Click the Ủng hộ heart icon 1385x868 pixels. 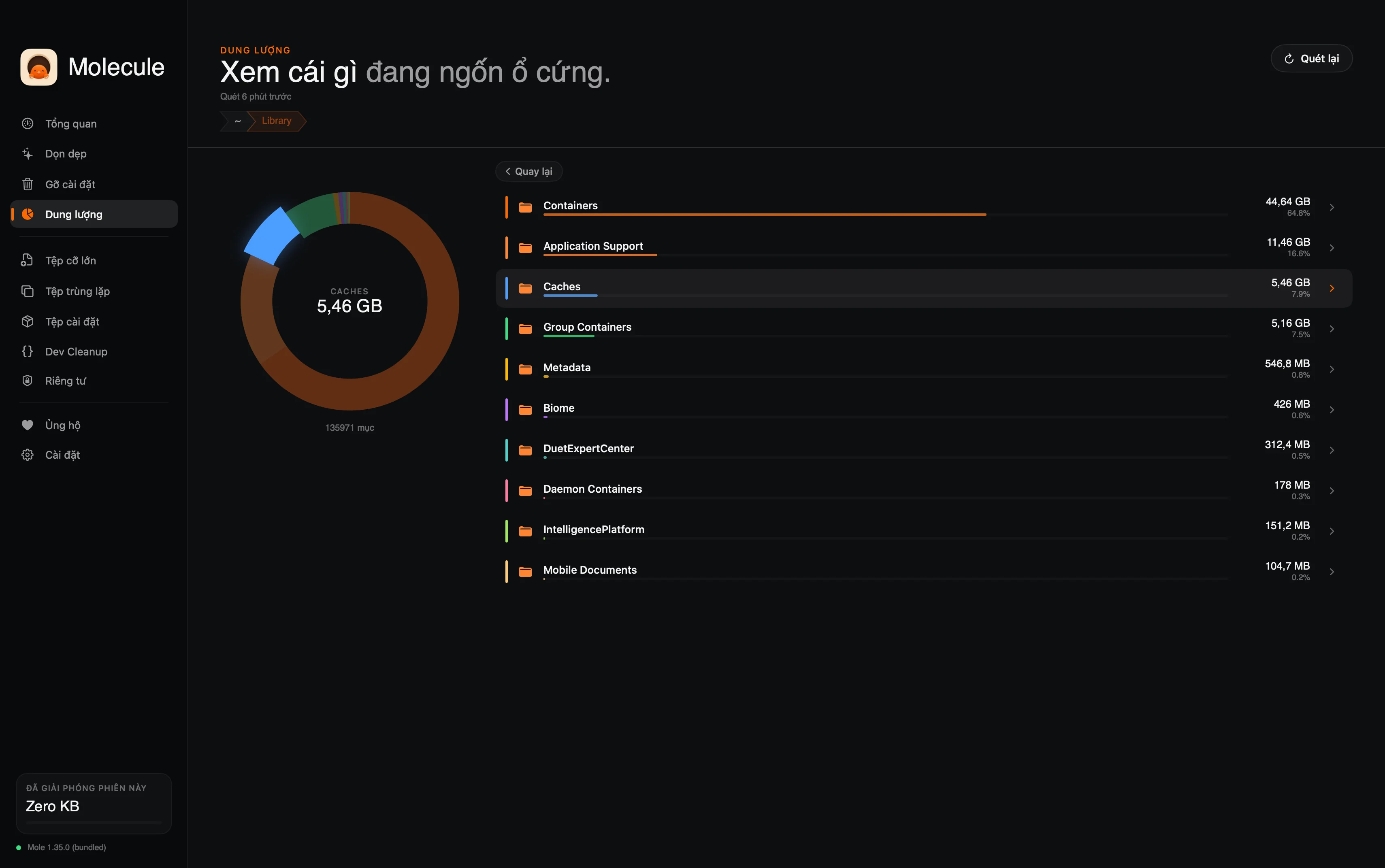(x=28, y=425)
